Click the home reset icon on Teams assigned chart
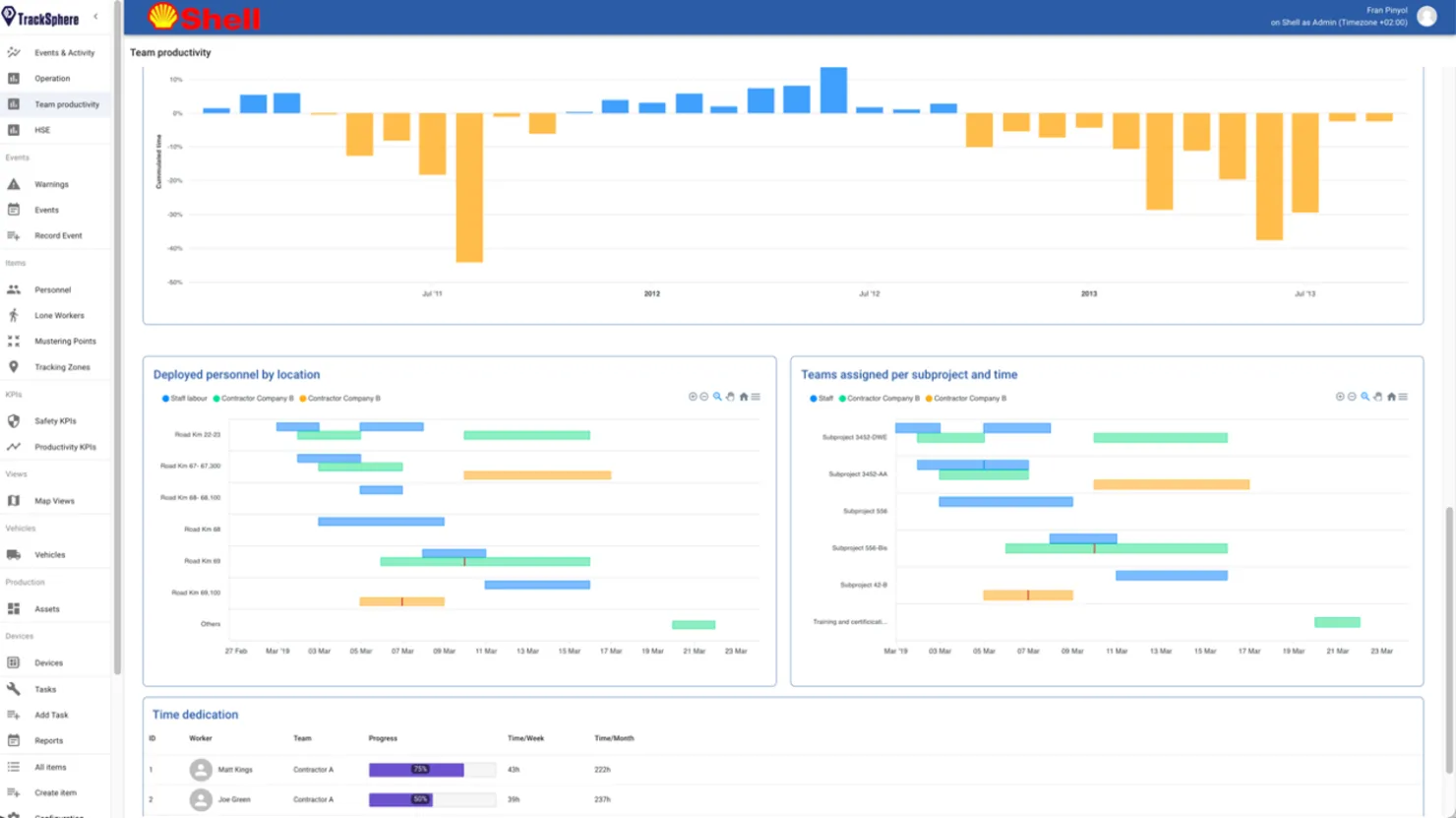The height and width of the screenshot is (818, 1456). coord(1391,396)
